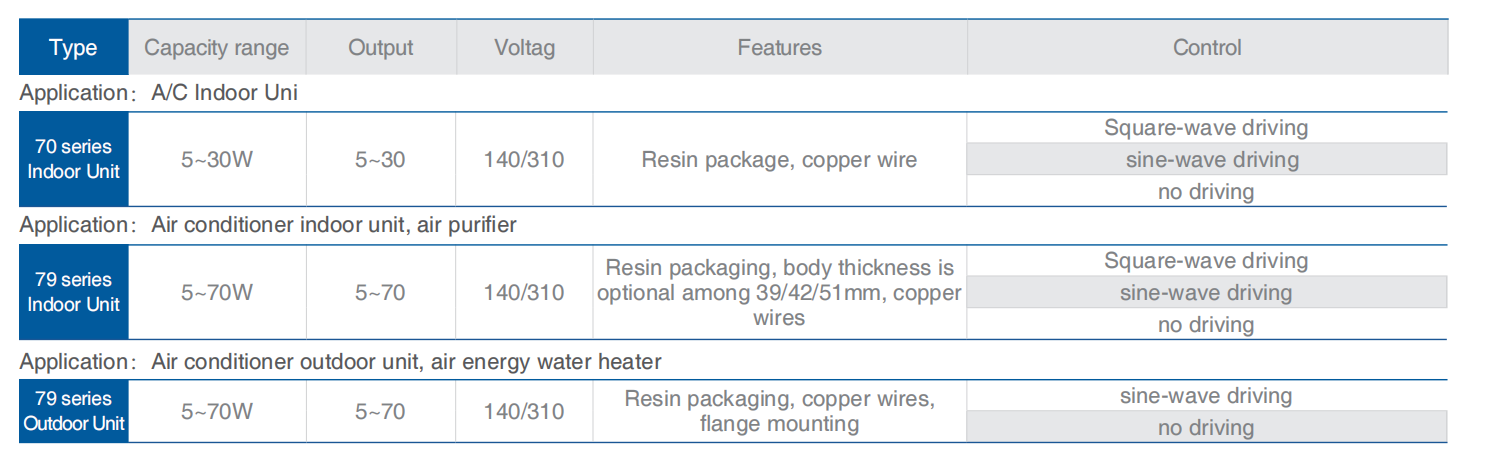Viewport: 1490px width, 461px height.
Task: Click the blue Type column header
Action: coord(73,47)
